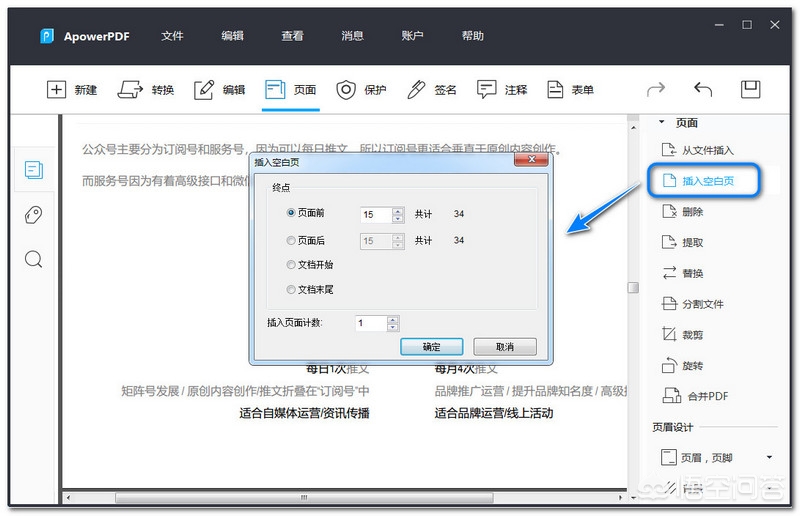Open the bookmarks tag sidebar panel
The height and width of the screenshot is (516, 800).
coord(34,215)
